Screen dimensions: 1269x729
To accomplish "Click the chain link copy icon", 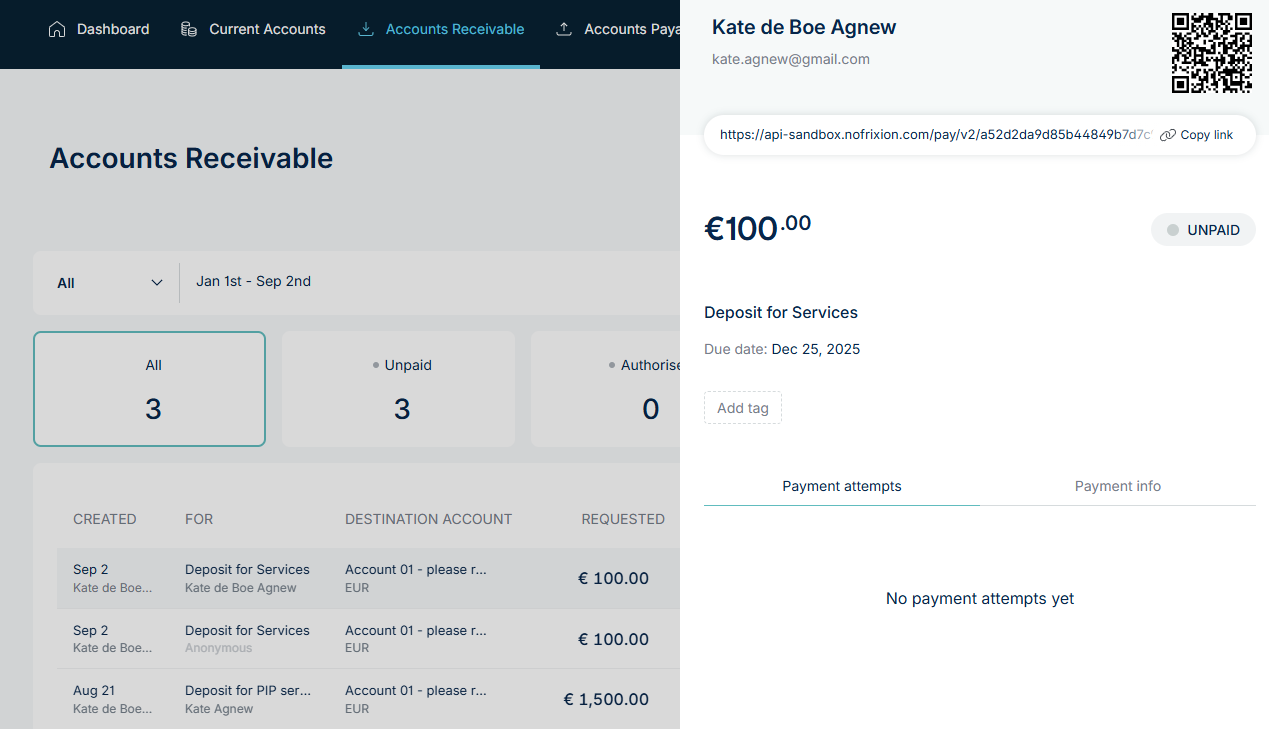I will tap(1167, 135).
